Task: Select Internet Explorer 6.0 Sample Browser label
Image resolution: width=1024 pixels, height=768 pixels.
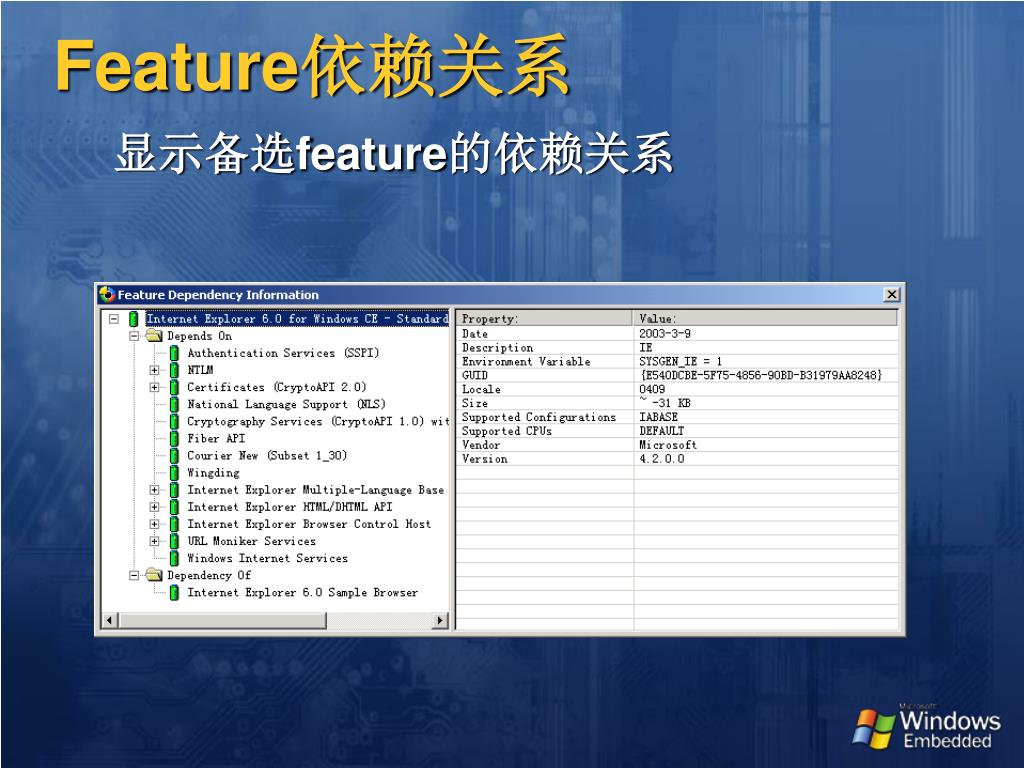Action: [x=302, y=592]
